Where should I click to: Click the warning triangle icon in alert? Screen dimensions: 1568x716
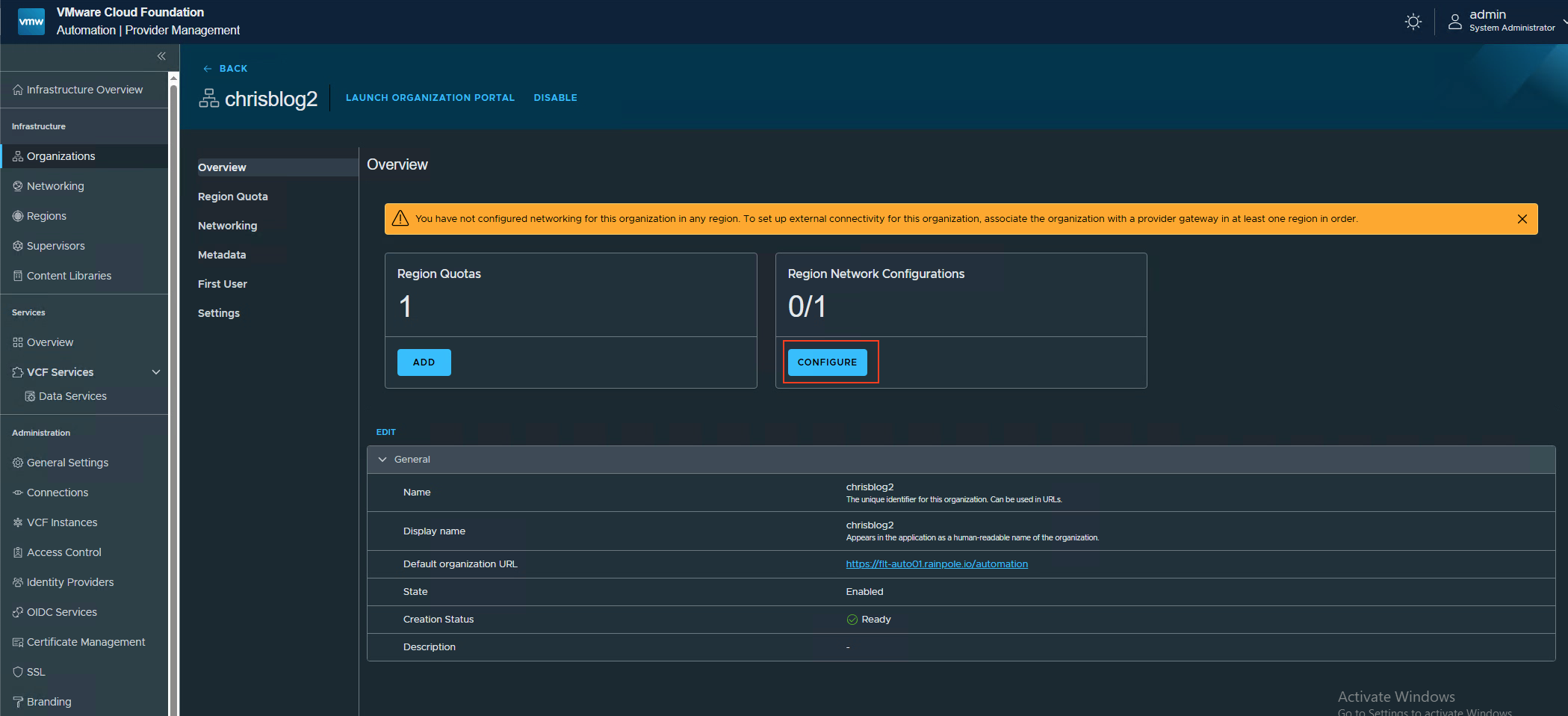(400, 218)
